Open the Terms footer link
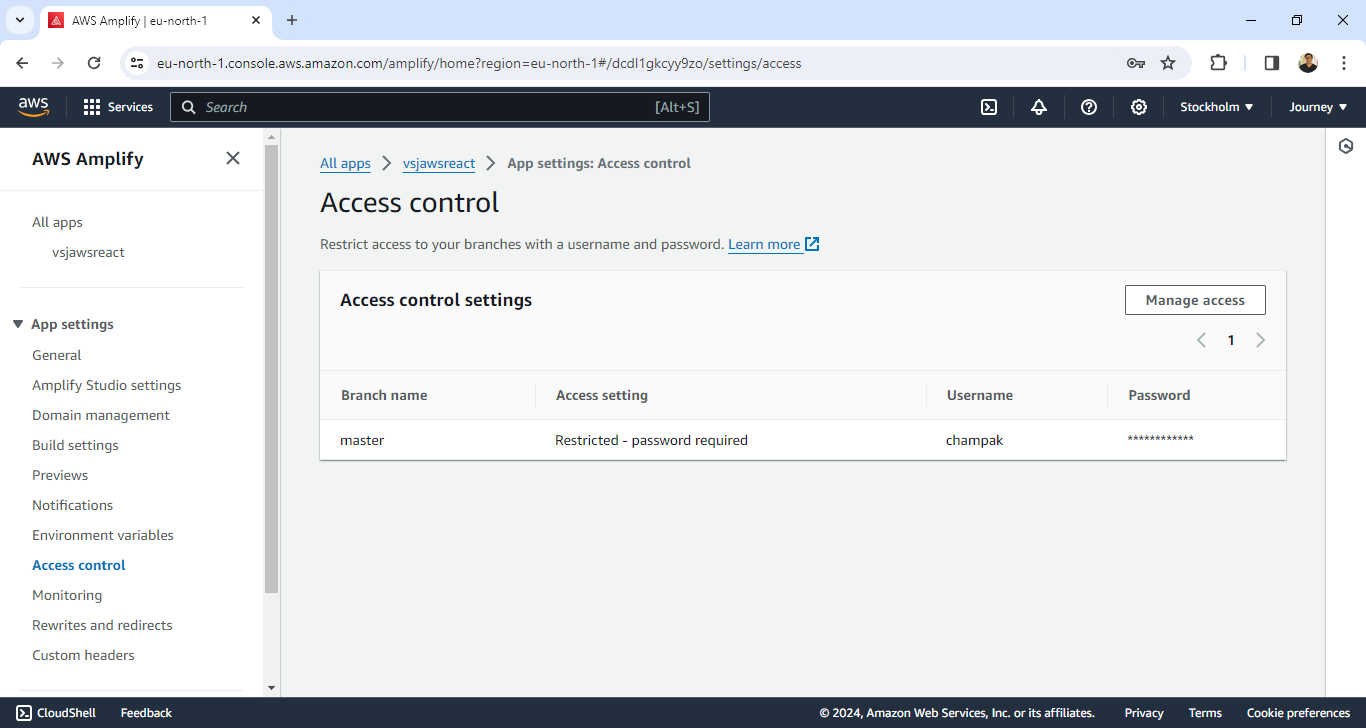This screenshot has height=728, width=1366. (1205, 713)
